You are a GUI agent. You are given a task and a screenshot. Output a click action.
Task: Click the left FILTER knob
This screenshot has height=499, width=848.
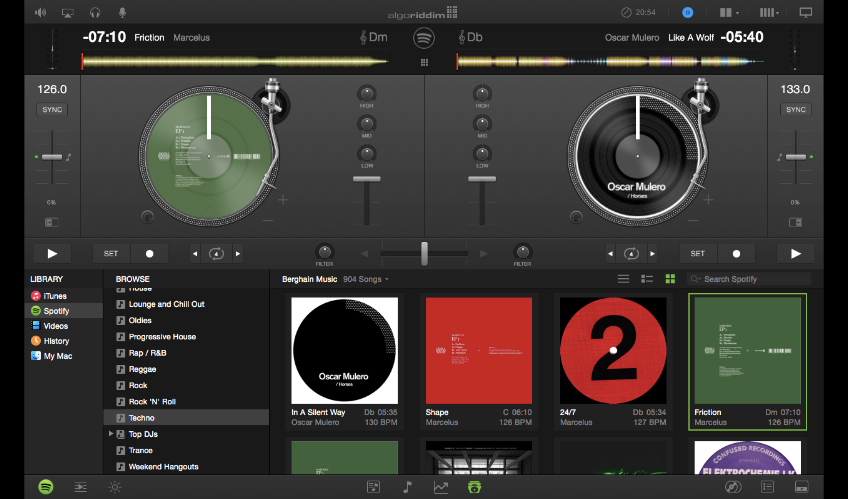coord(324,252)
